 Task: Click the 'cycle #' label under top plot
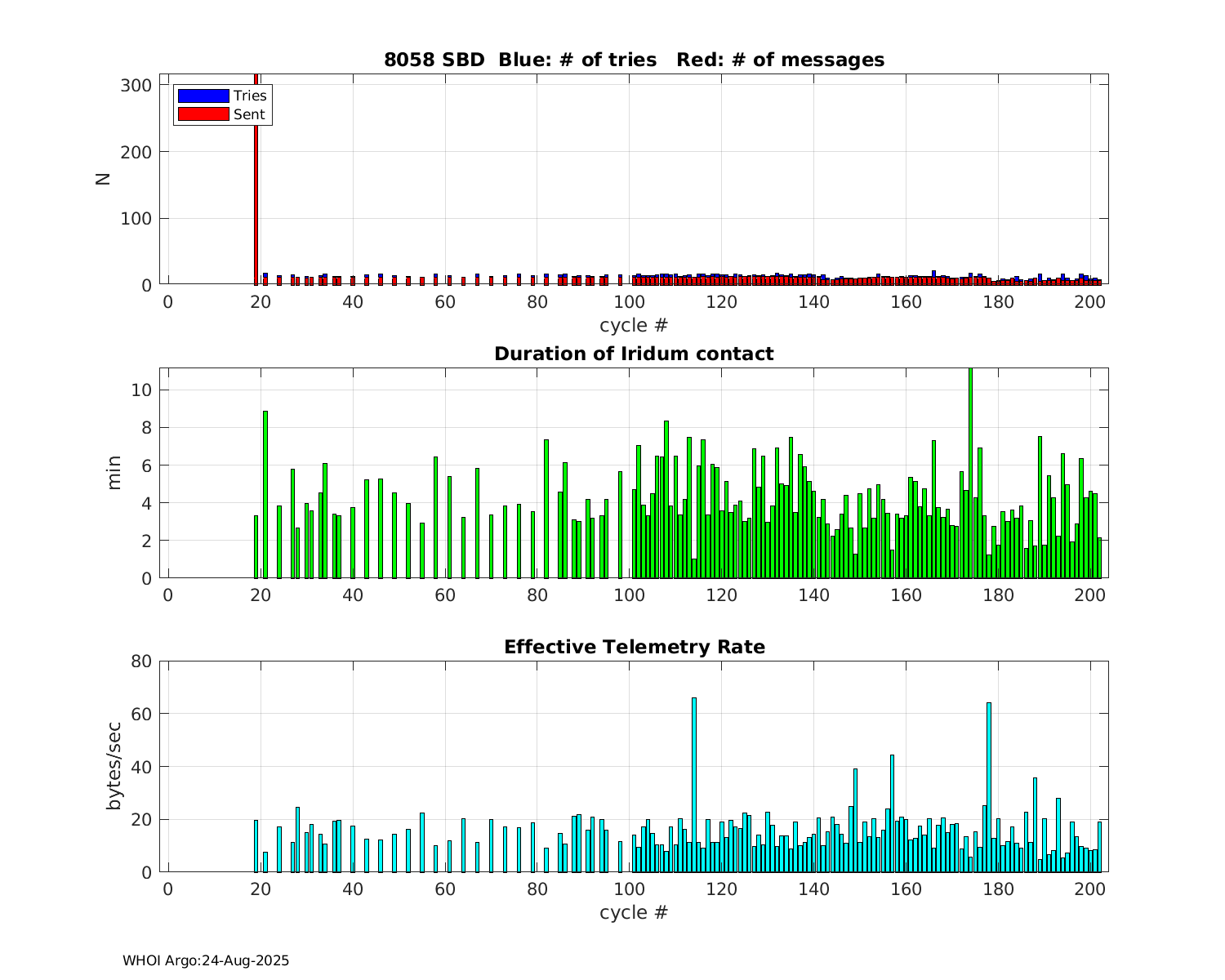click(x=634, y=325)
